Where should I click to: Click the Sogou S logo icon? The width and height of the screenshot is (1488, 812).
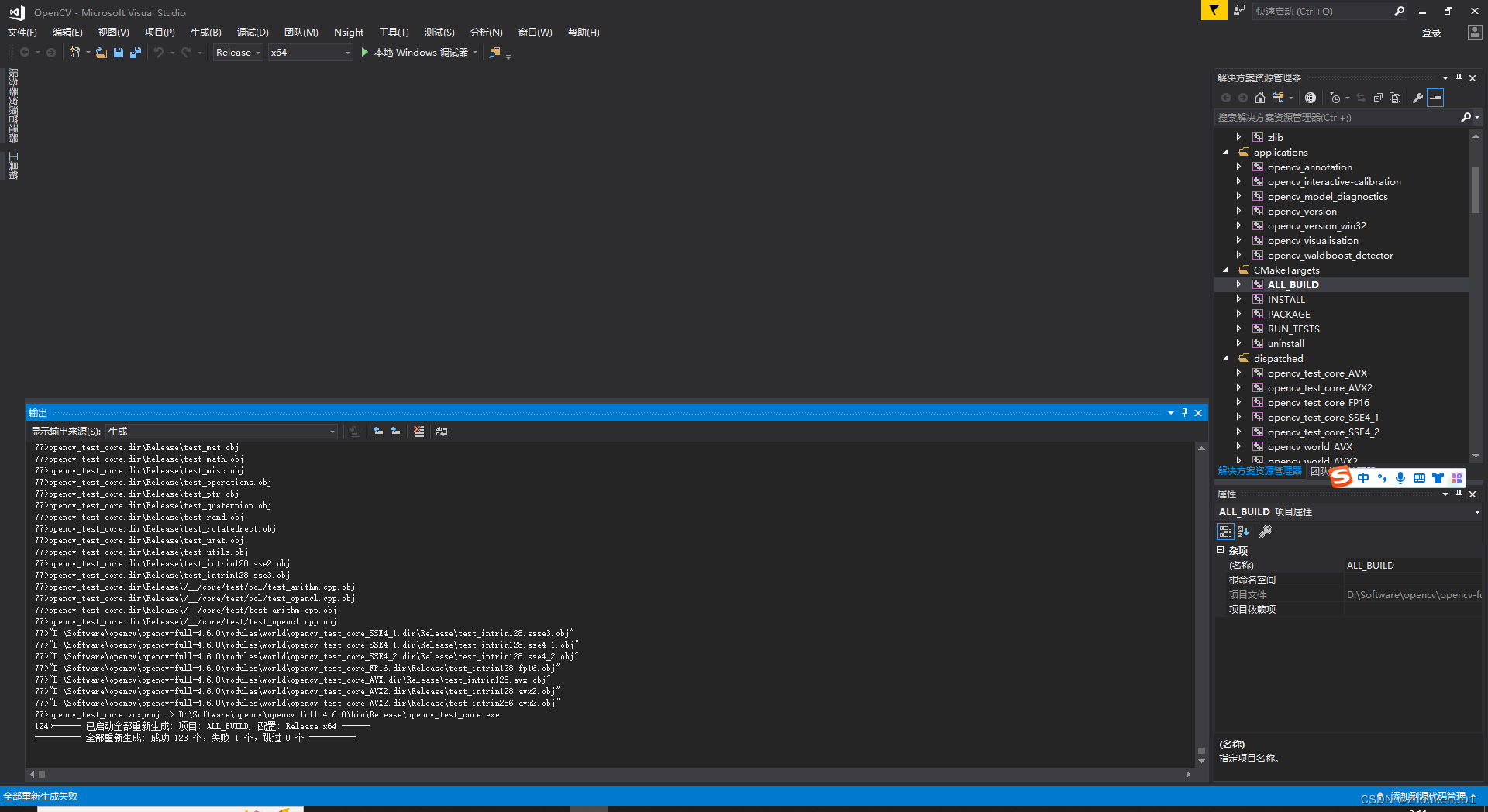(x=1342, y=478)
